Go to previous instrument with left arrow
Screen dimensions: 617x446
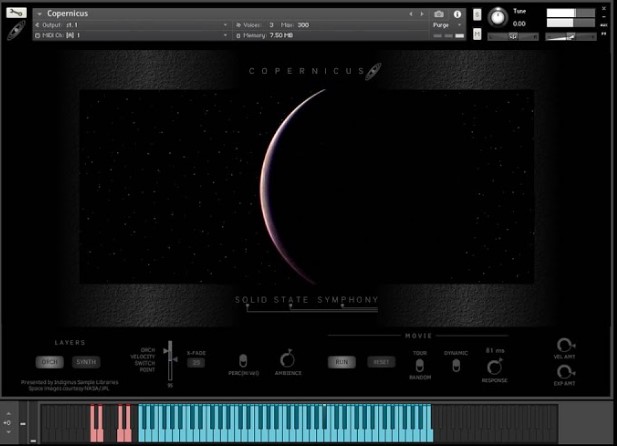[411, 14]
